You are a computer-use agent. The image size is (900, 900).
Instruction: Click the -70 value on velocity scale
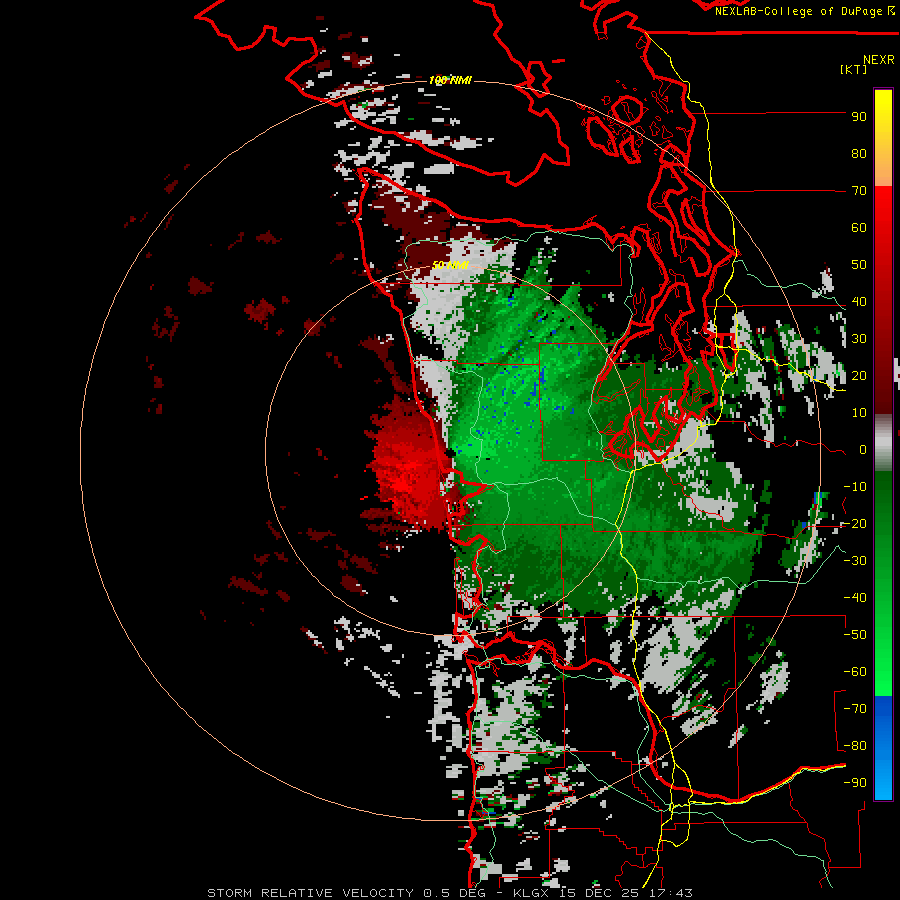click(855, 709)
